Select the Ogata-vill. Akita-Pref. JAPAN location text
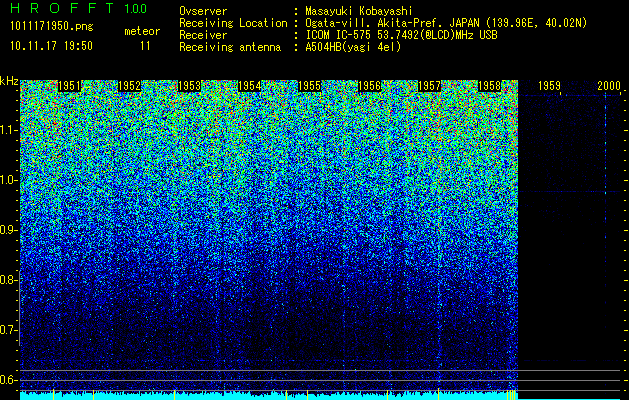The height and width of the screenshot is (400, 629). [446, 23]
